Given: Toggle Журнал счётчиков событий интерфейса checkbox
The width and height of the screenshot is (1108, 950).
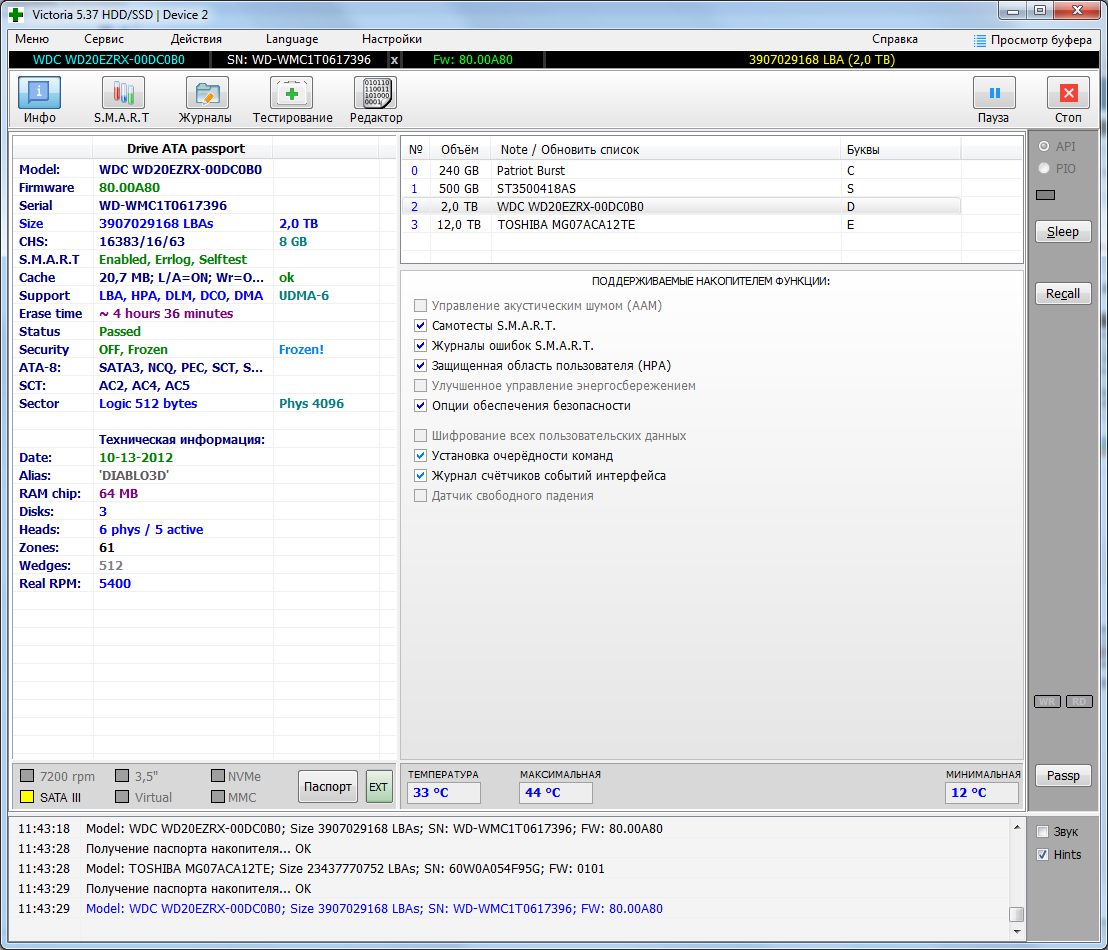Looking at the screenshot, I should pos(420,475).
